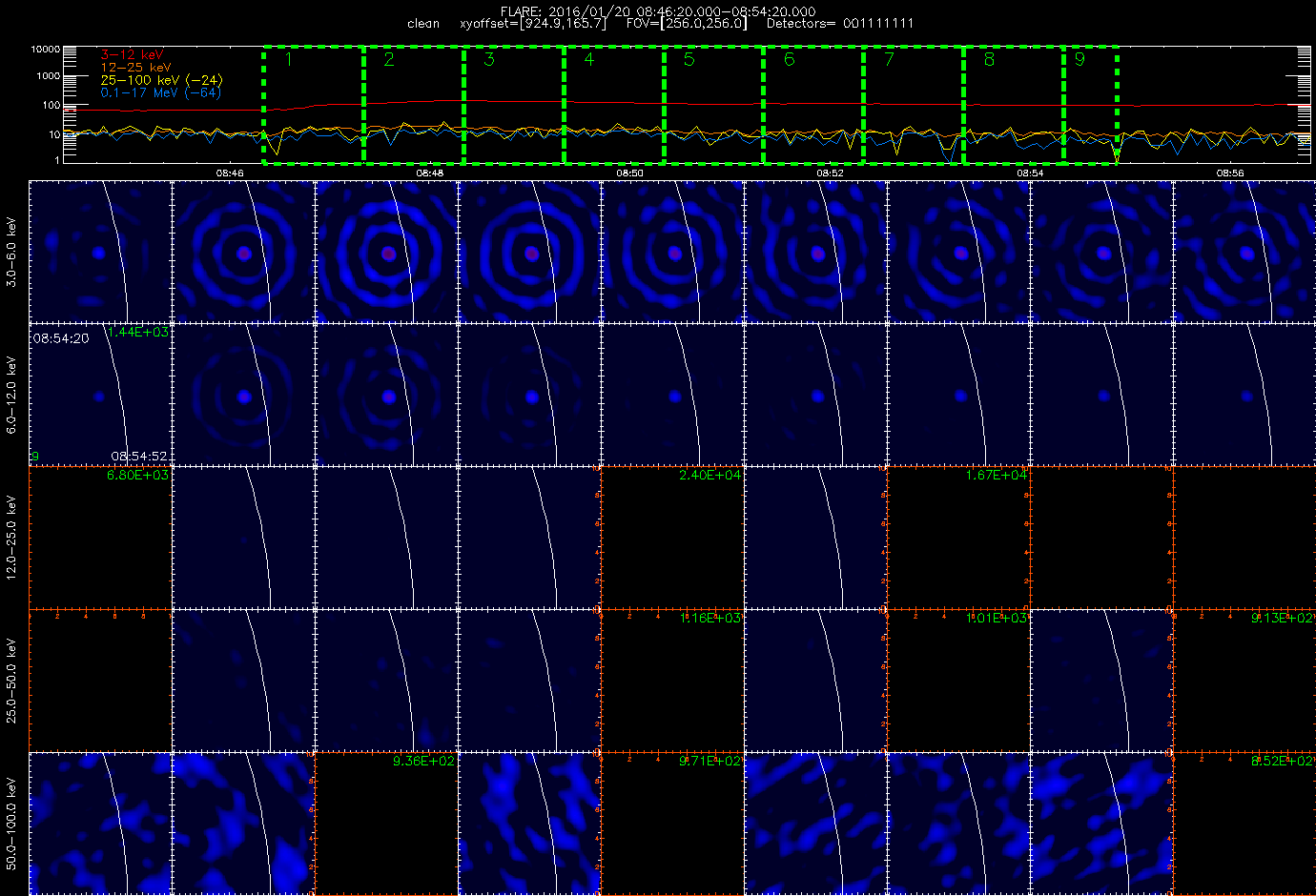Click the 08:54 time axis label
The height and width of the screenshot is (896, 1316).
coord(1030,173)
